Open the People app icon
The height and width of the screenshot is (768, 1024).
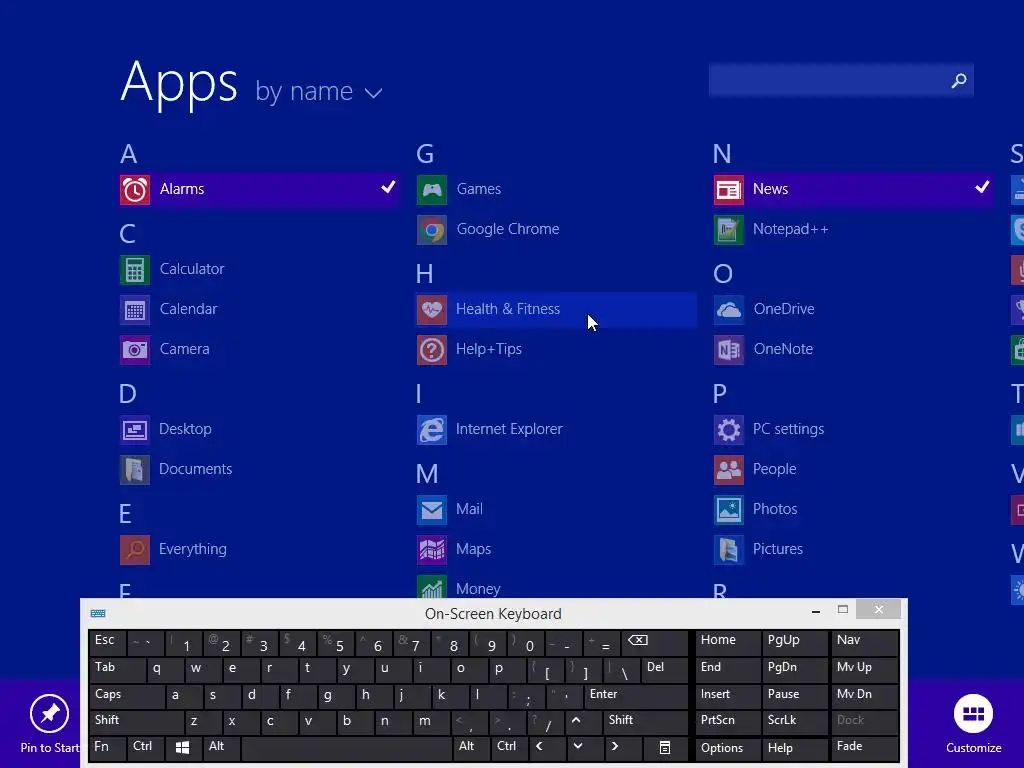pos(728,470)
